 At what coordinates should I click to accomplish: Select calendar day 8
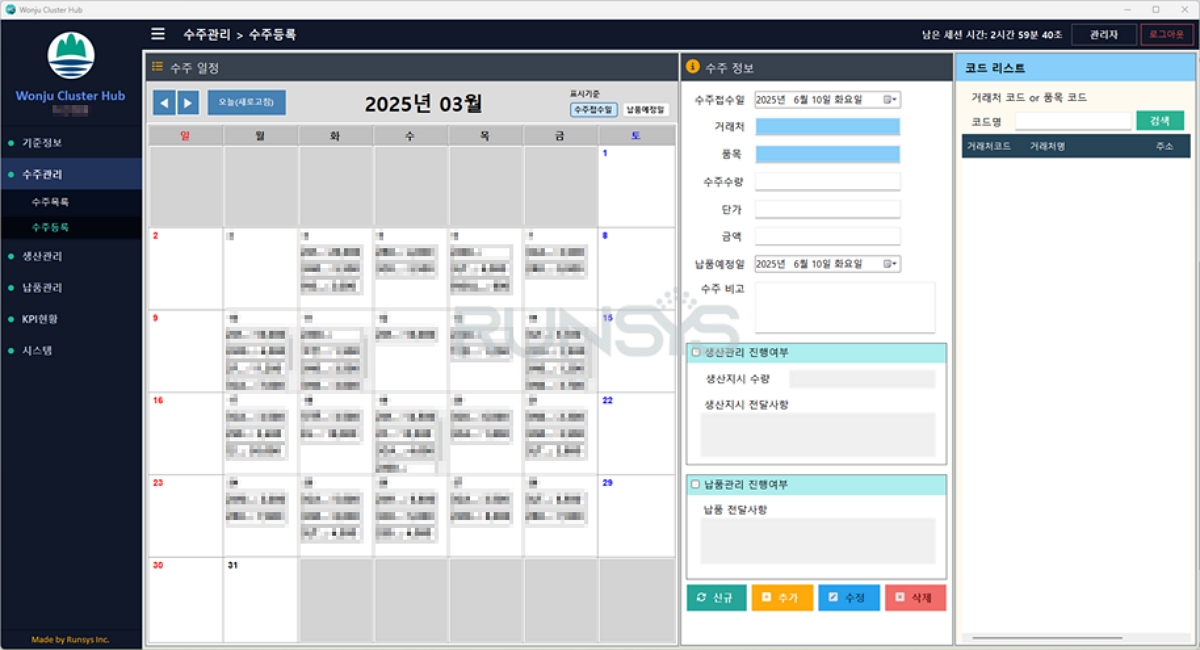click(x=637, y=268)
